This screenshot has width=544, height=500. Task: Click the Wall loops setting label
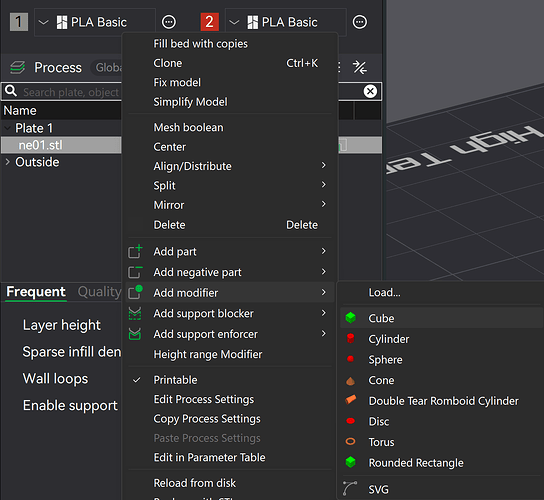click(x=56, y=379)
